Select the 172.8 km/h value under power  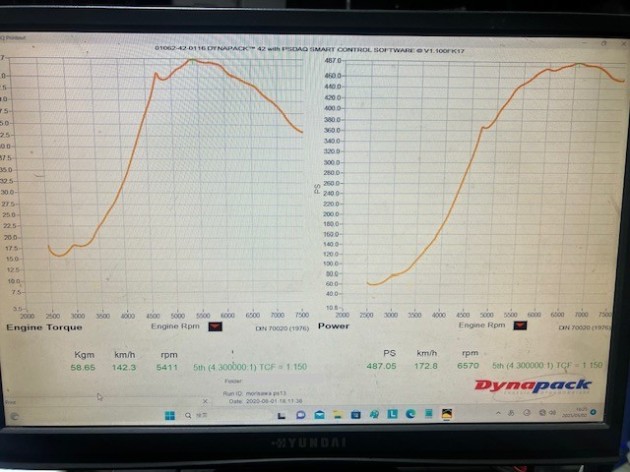pyautogui.click(x=426, y=366)
